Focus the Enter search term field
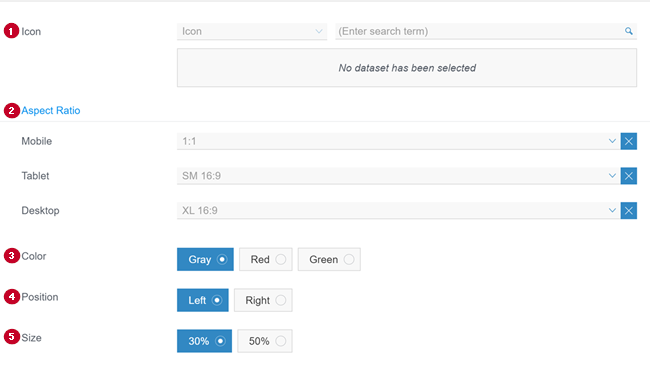The height and width of the screenshot is (373, 650). click(486, 31)
